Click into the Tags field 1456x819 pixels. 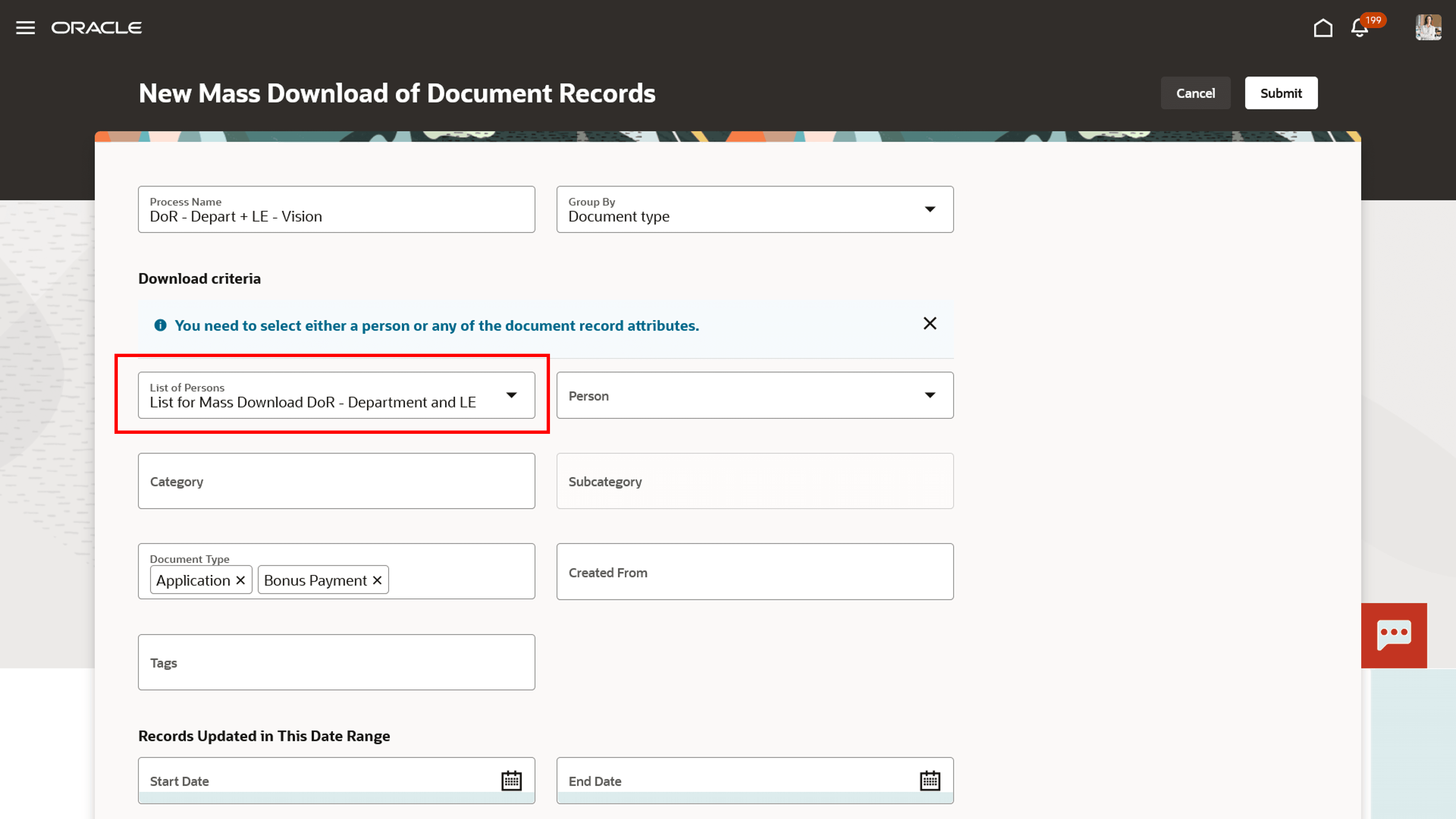[336, 662]
